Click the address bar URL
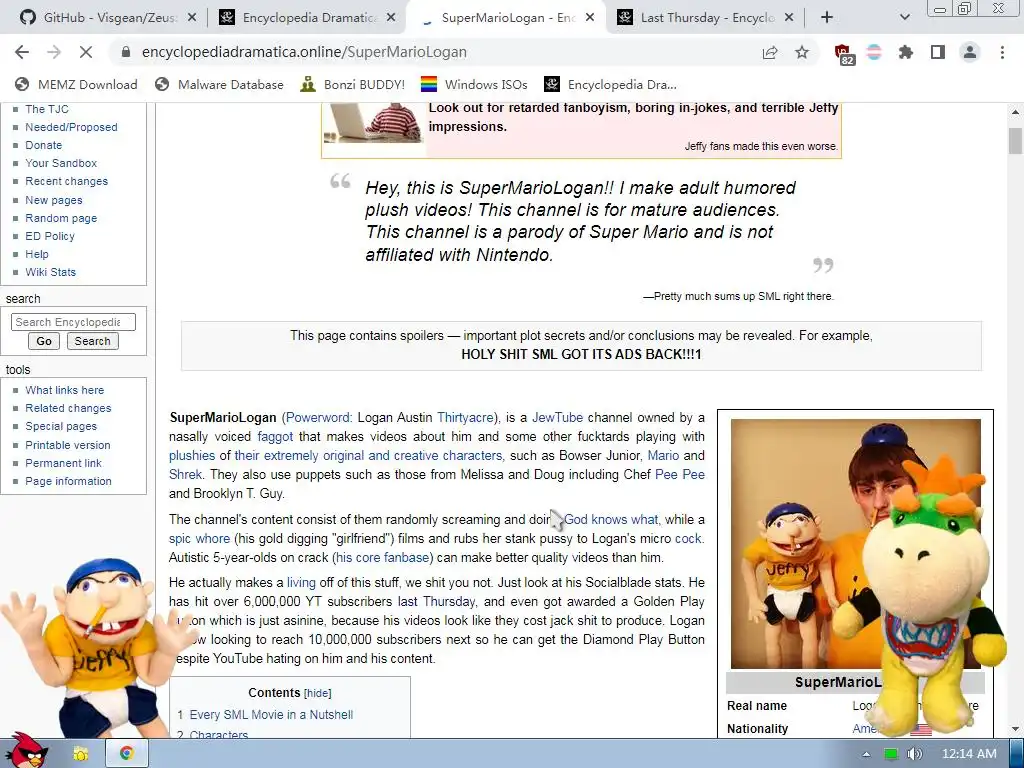Image resolution: width=1024 pixels, height=768 pixels. (304, 52)
